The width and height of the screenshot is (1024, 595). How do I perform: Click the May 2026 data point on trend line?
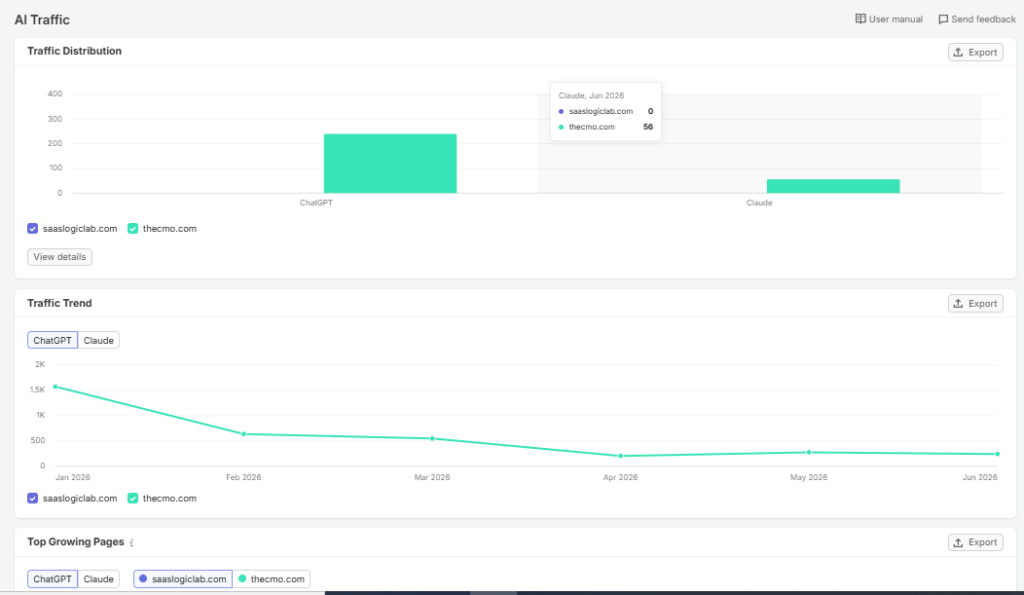point(809,452)
